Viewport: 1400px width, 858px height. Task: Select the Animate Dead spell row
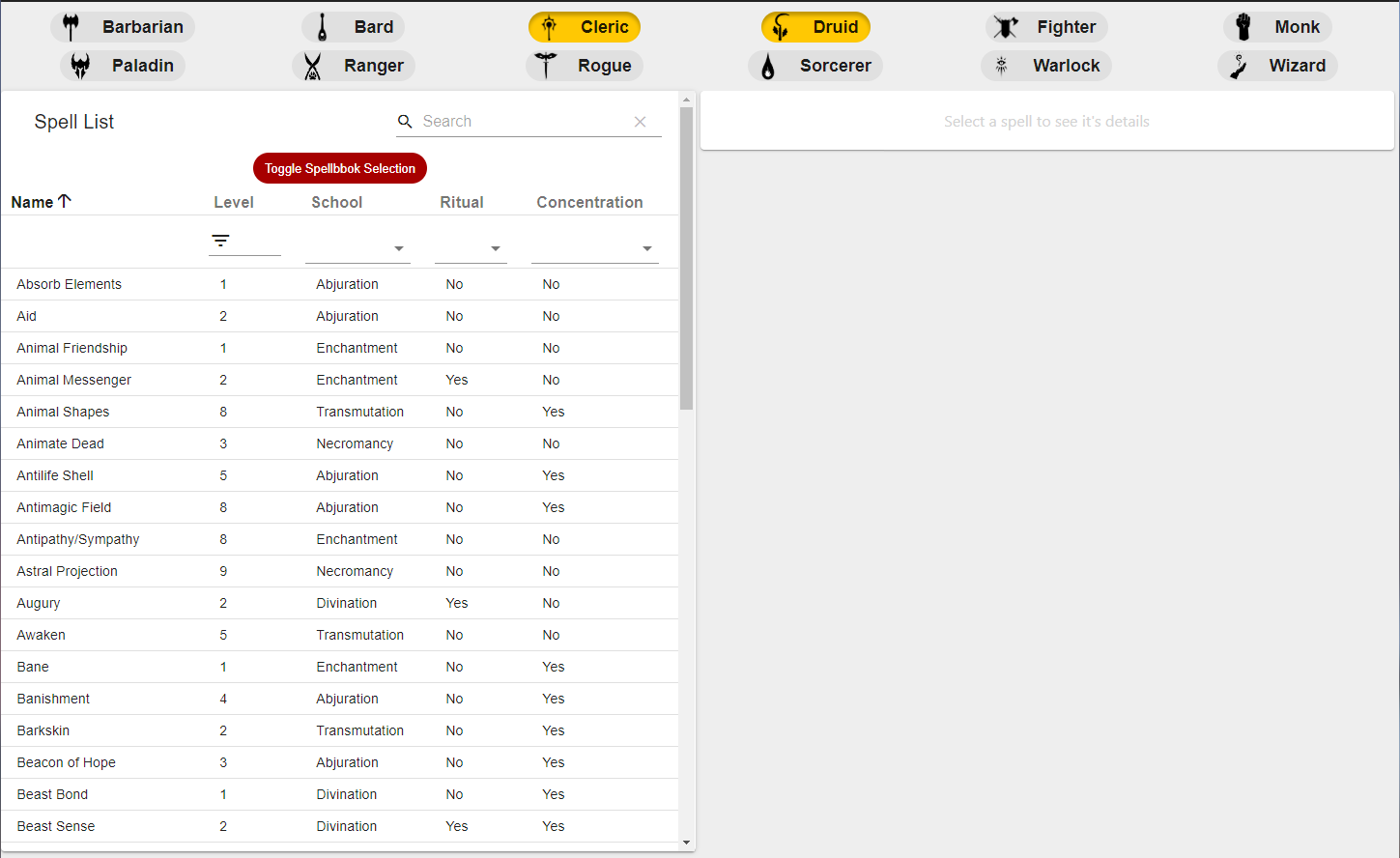click(61, 443)
